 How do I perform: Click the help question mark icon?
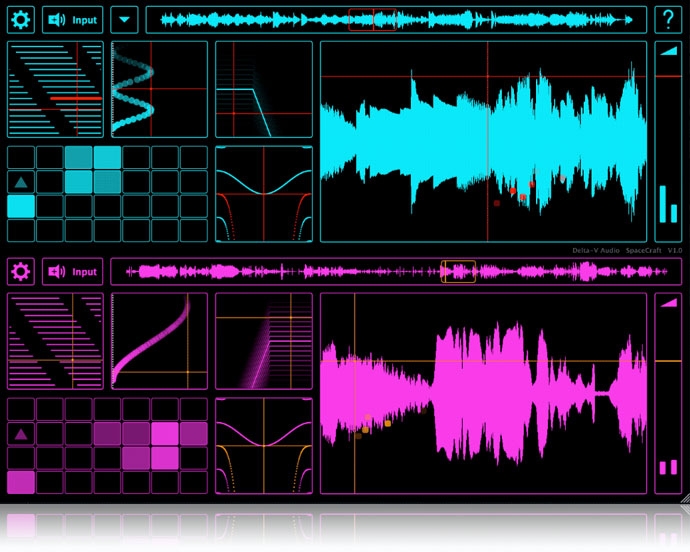point(668,19)
